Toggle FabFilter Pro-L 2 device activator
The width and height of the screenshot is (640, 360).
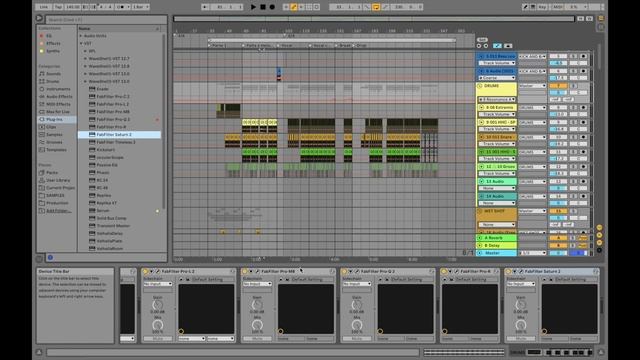tap(145, 271)
